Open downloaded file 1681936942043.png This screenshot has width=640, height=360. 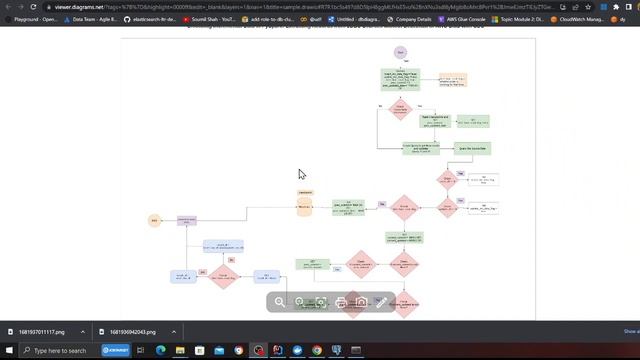coord(132,332)
